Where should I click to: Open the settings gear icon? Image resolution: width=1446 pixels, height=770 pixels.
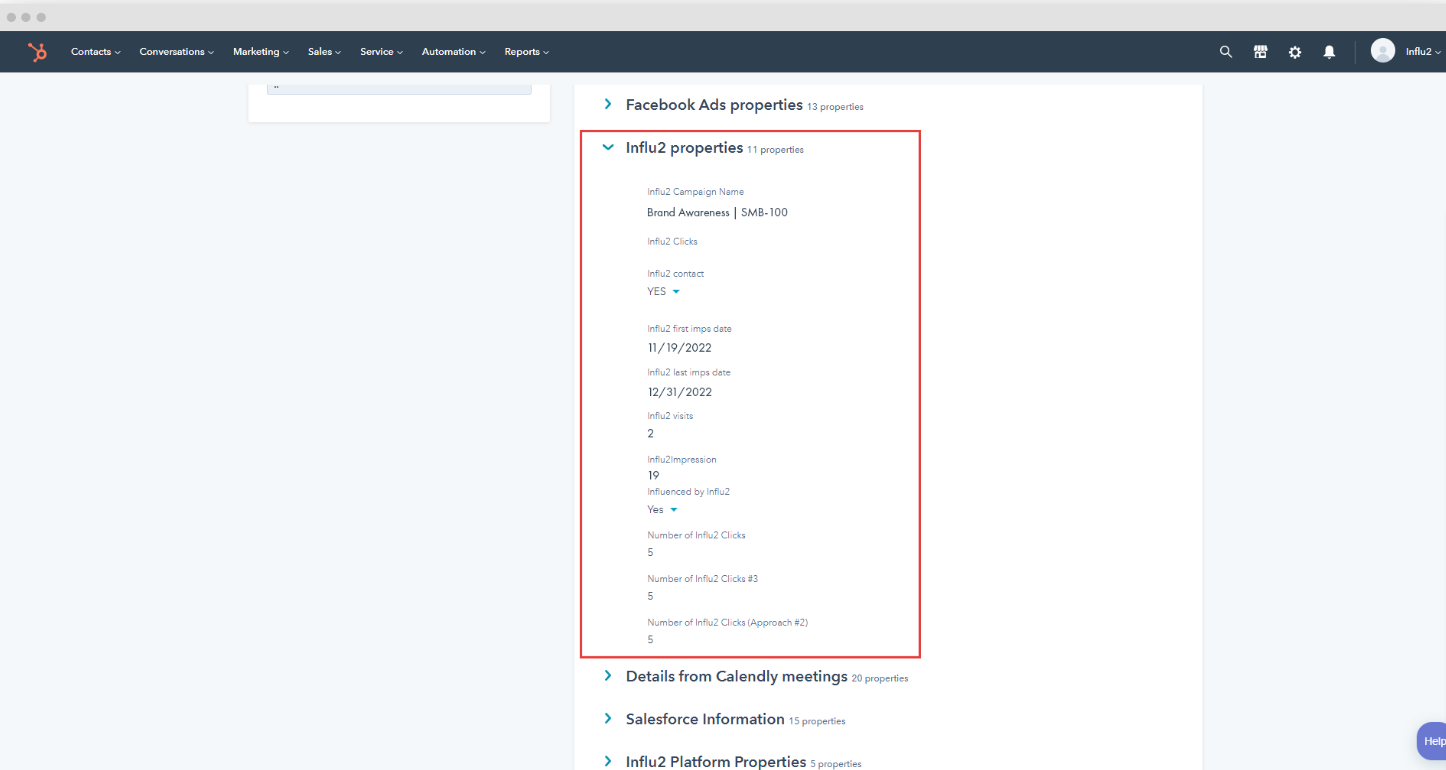point(1295,52)
